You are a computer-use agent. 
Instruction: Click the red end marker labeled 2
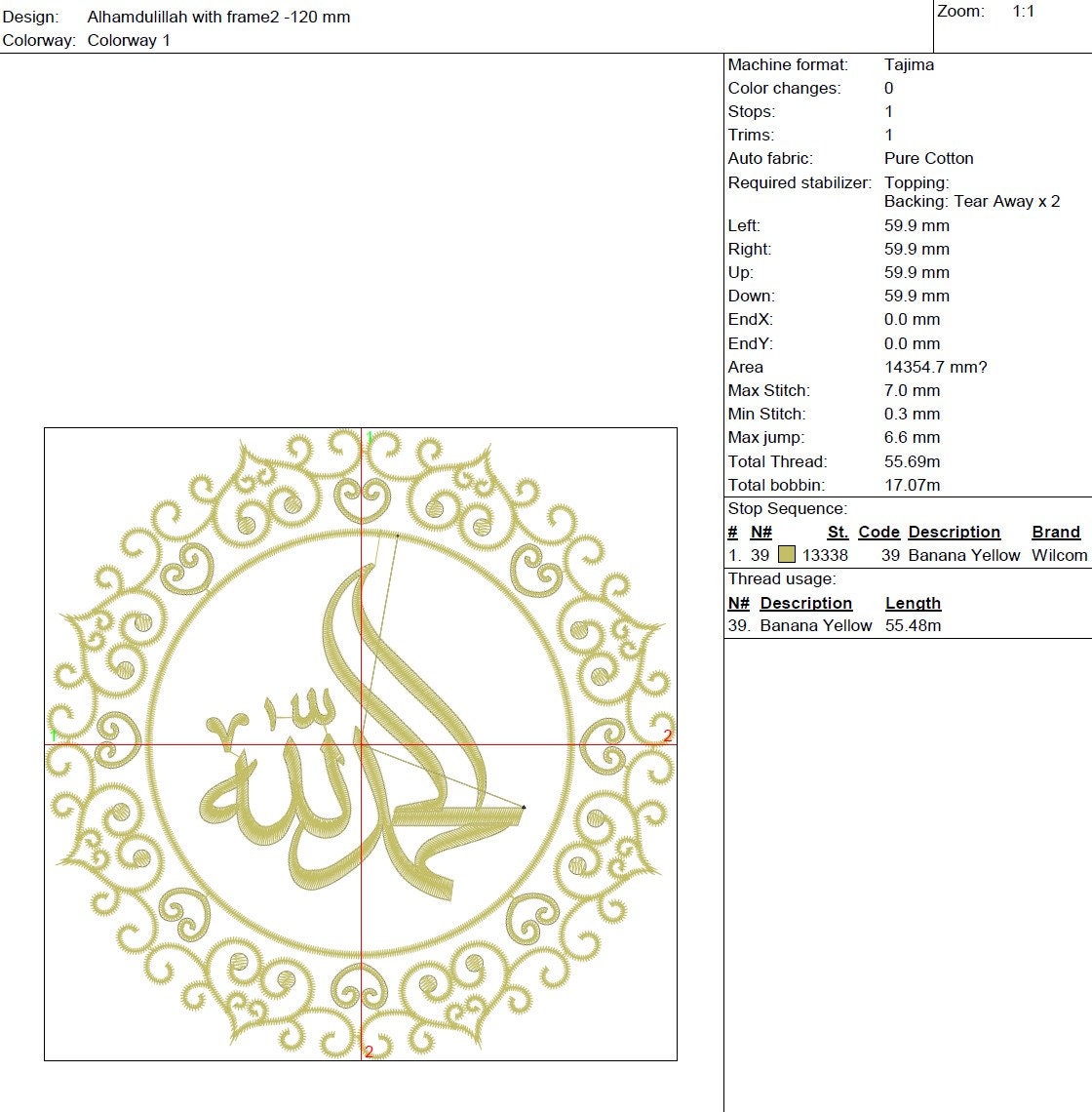click(667, 734)
